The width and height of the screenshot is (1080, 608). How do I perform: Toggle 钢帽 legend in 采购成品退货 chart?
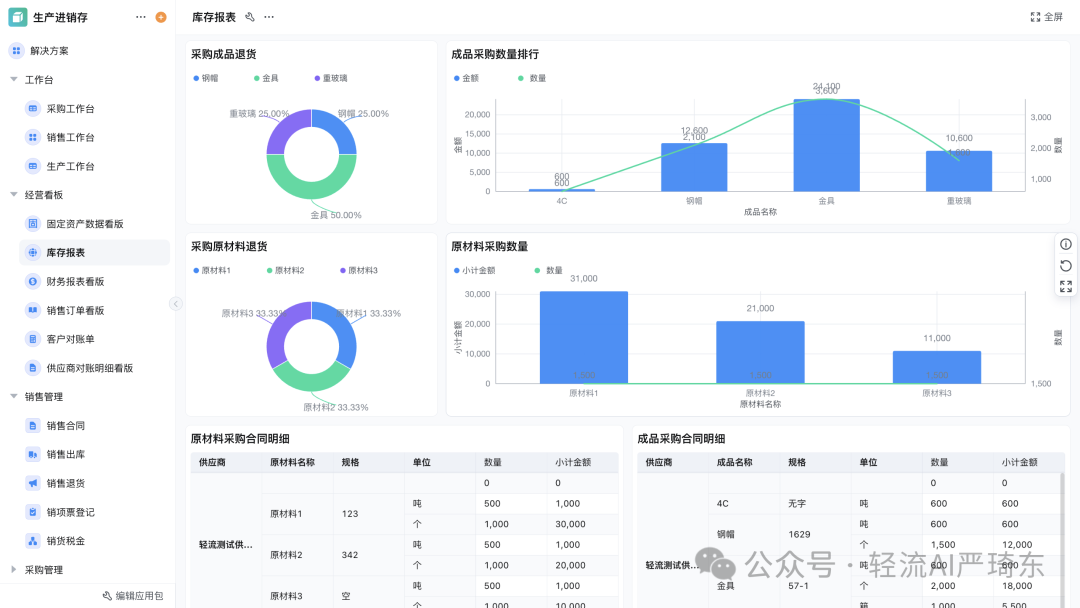(206, 78)
